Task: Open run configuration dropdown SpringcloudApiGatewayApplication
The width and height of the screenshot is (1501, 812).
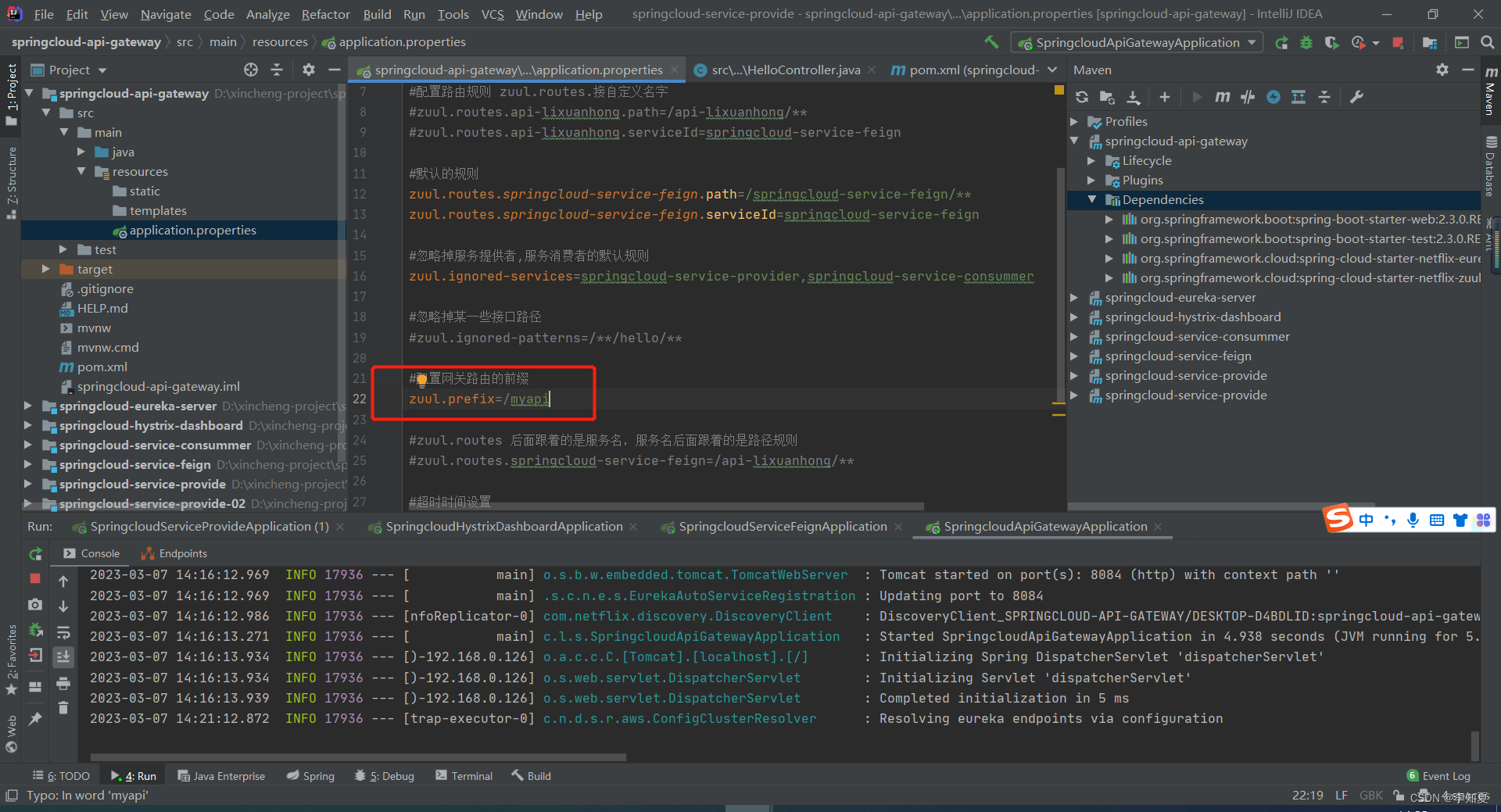Action: (1137, 42)
